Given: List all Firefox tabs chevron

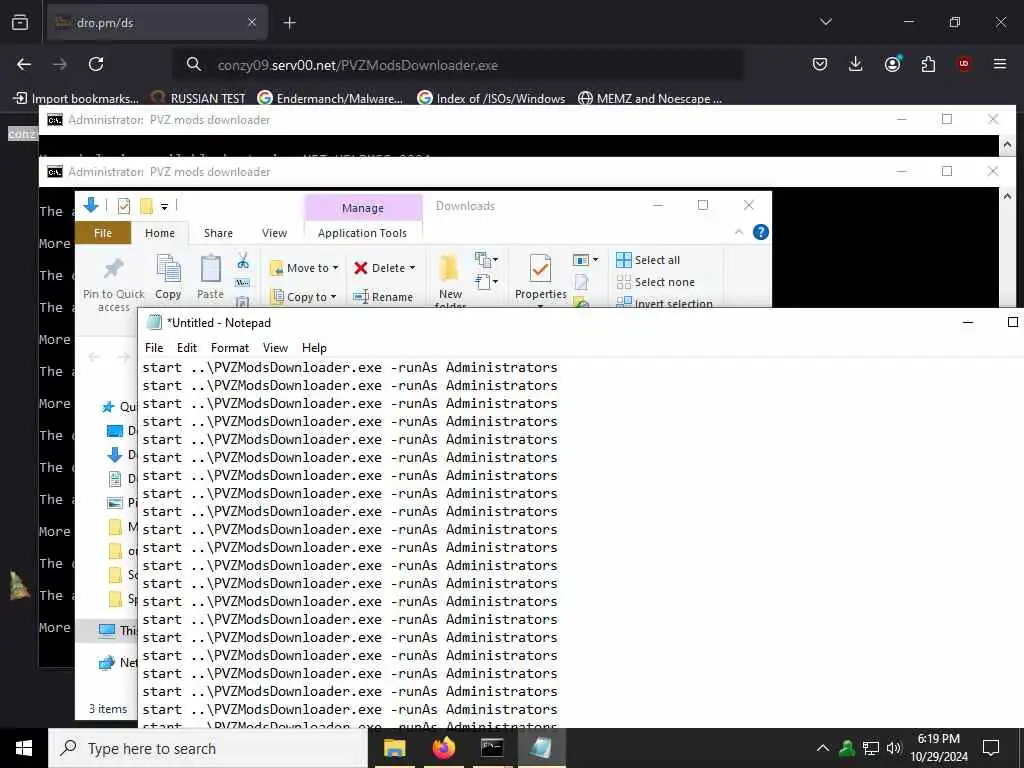Looking at the screenshot, I should pos(826,22).
